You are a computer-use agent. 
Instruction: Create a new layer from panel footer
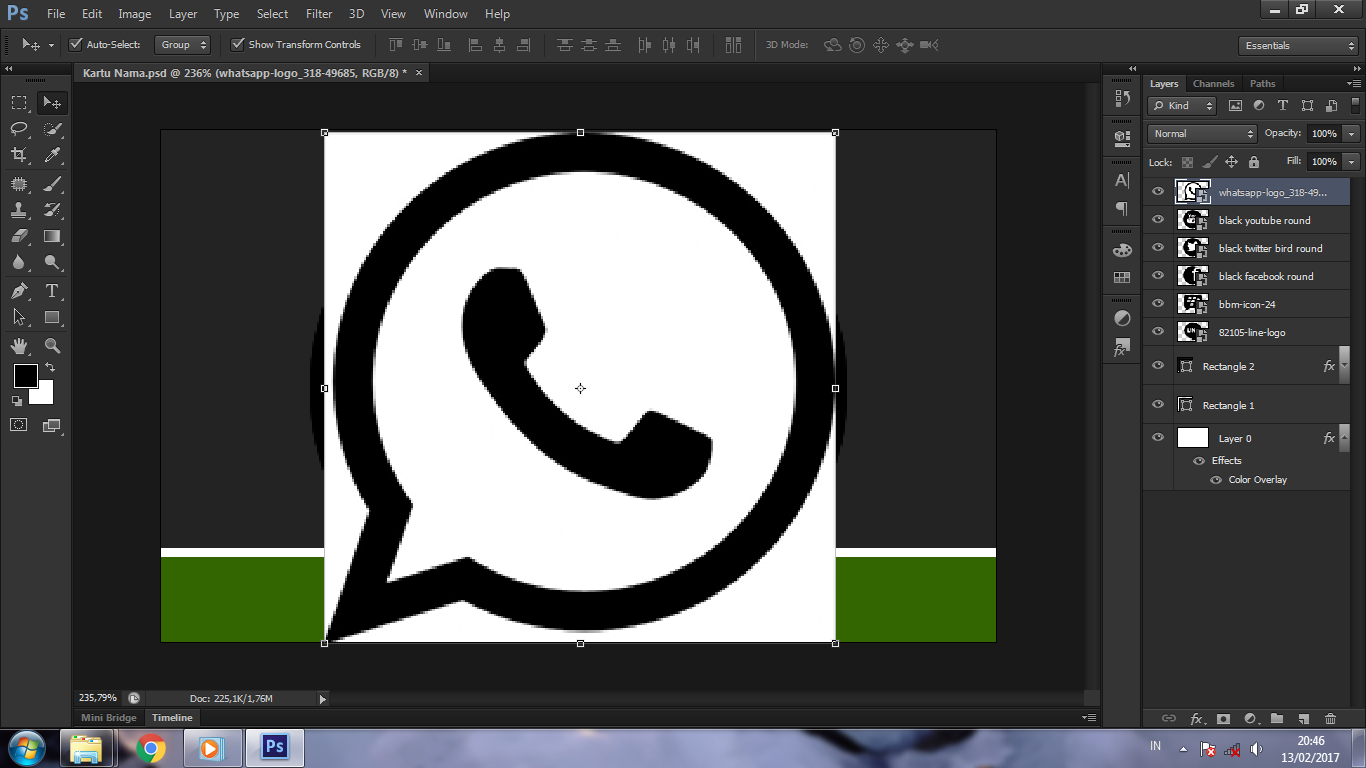tap(1303, 718)
